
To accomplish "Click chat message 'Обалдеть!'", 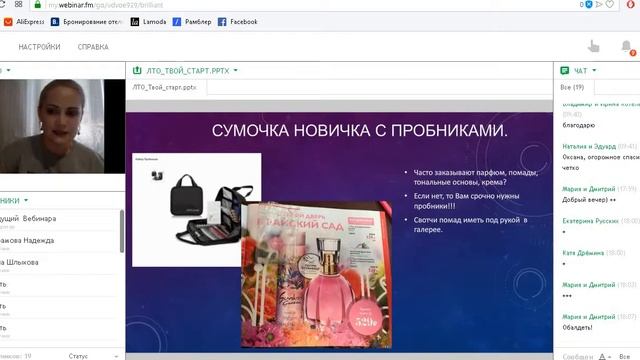I will (577, 327).
